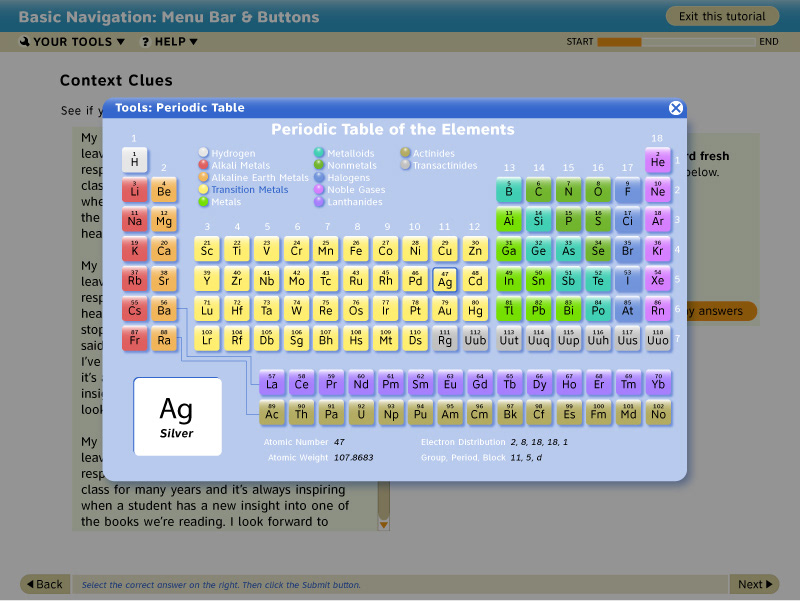Screen dimensions: 800x601
Task: Select the Roentgenium (Rg) element tile
Action: 445,339
